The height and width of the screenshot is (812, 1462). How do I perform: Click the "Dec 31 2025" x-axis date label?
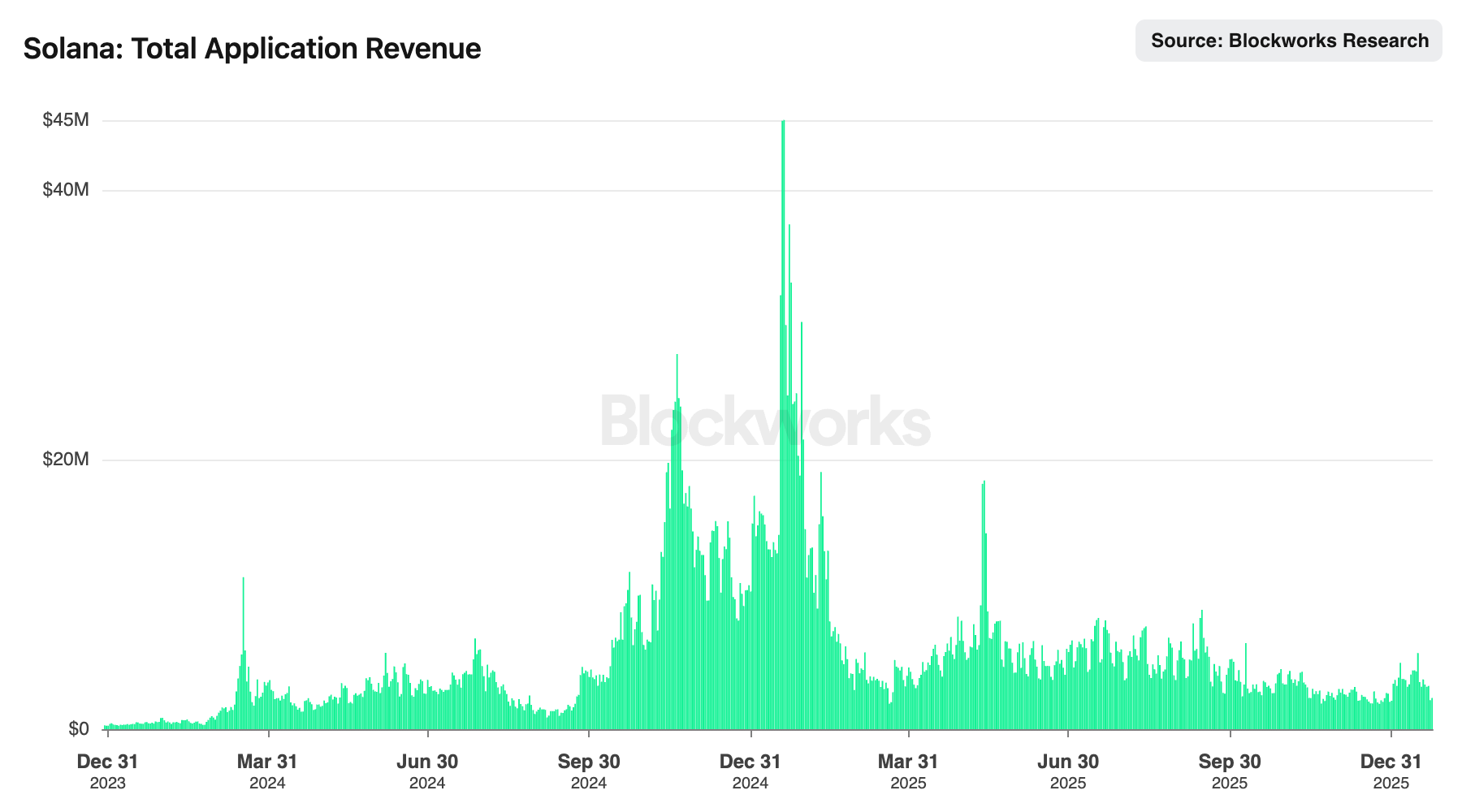[1391, 771]
